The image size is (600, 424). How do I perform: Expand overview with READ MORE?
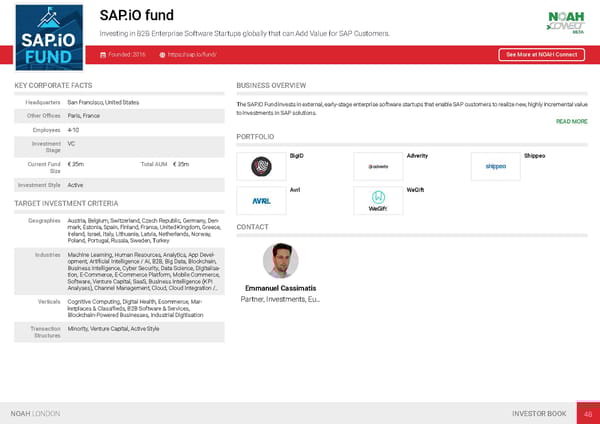point(570,121)
